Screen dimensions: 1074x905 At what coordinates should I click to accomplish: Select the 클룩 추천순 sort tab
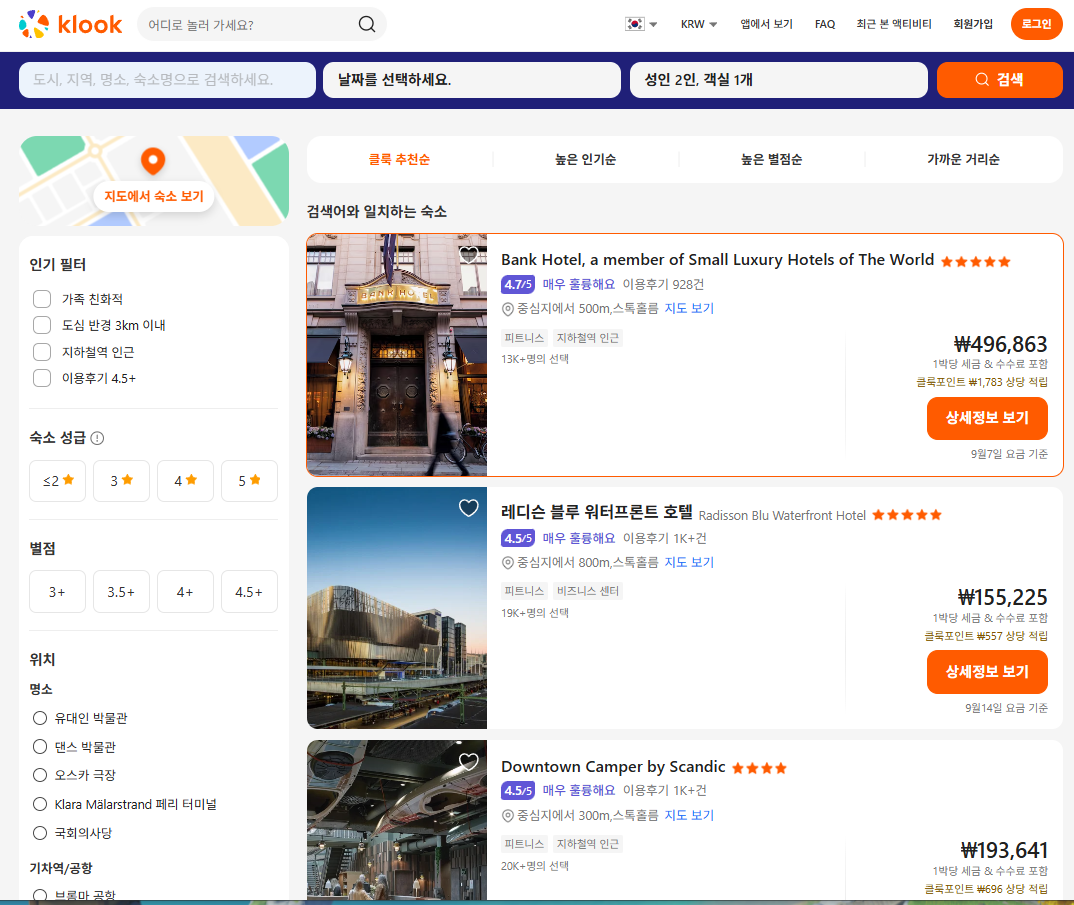(x=399, y=160)
